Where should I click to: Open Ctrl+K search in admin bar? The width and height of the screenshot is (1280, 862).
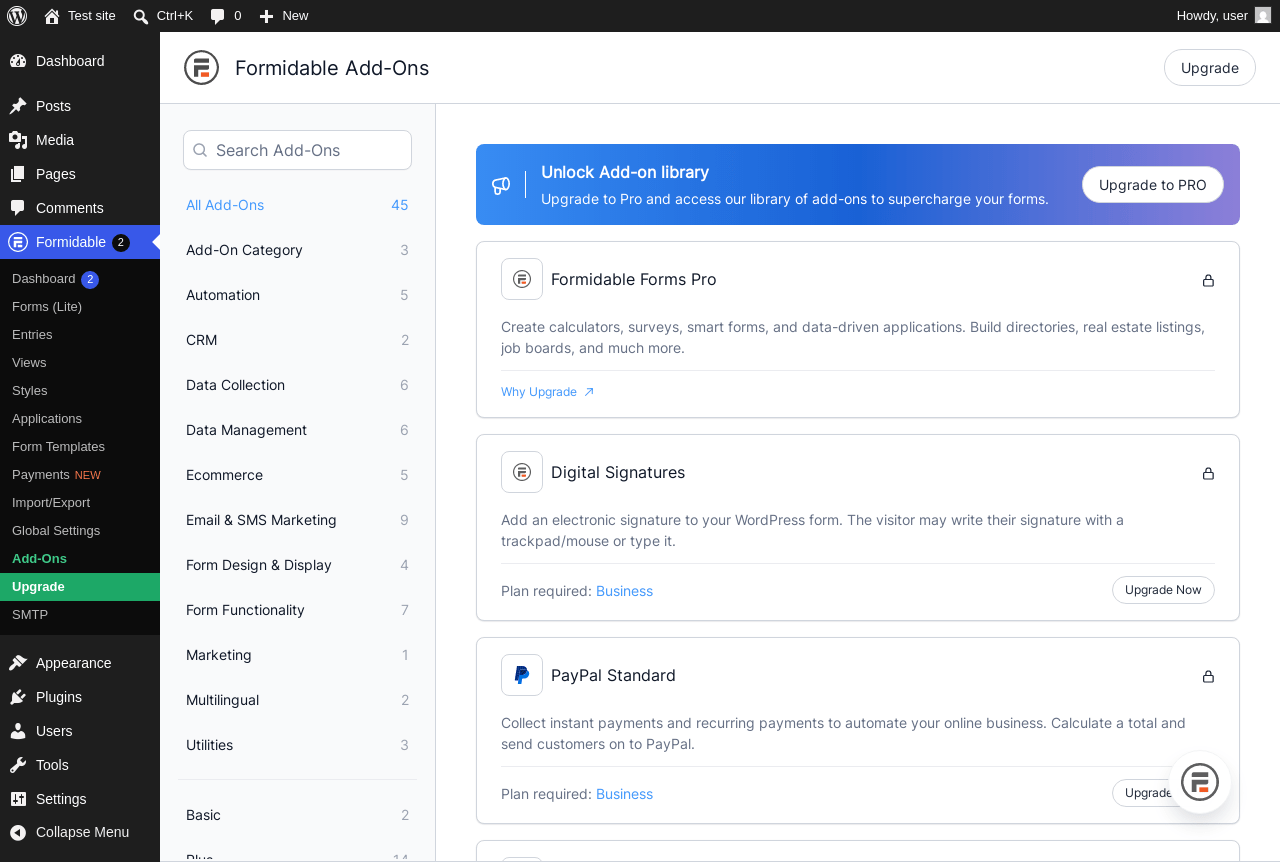163,16
